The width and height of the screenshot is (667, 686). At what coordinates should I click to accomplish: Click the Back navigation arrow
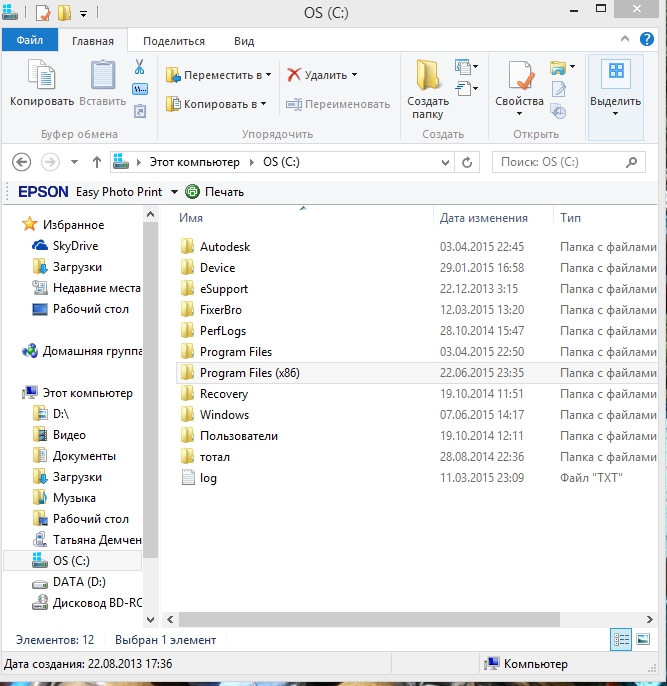22,162
